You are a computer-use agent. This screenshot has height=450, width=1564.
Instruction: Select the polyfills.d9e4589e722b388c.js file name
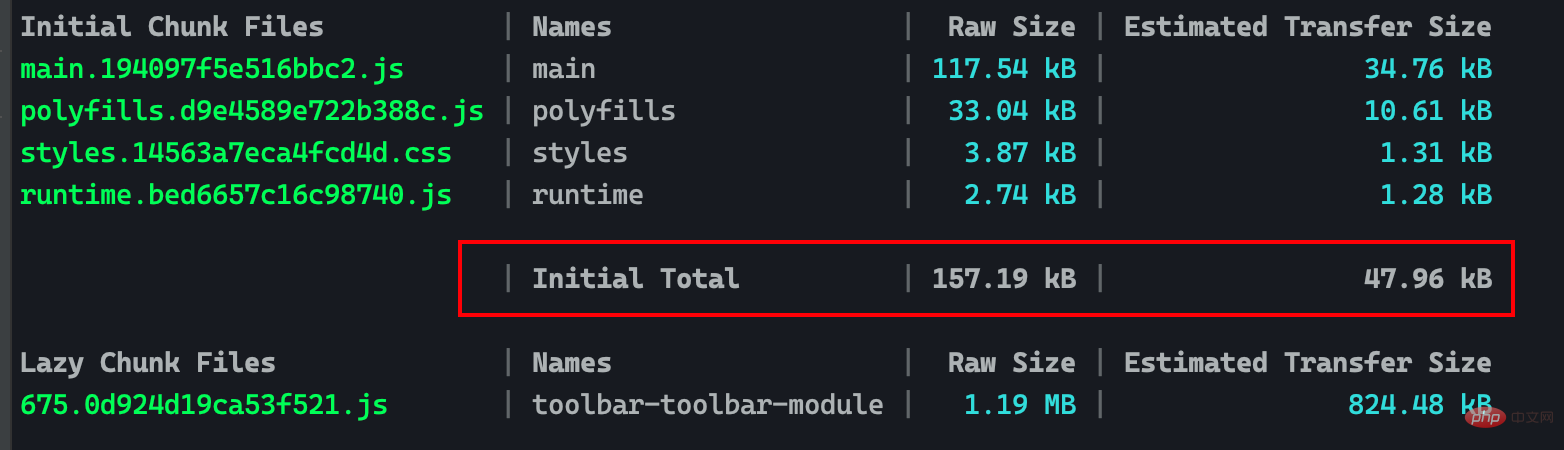click(x=252, y=111)
